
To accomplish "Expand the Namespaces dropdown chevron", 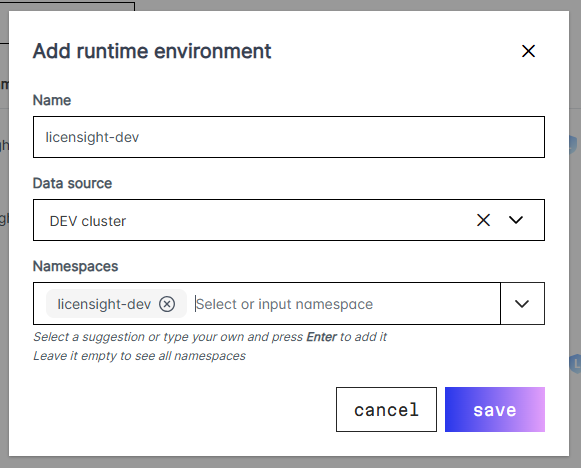I will [x=522, y=304].
